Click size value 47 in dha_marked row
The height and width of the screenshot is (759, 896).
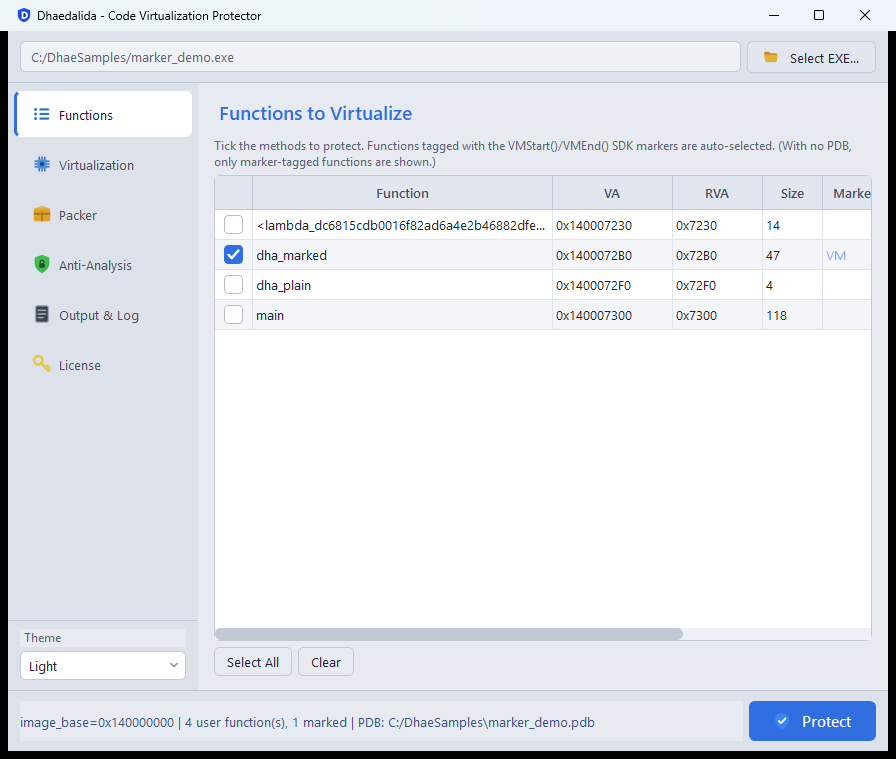[773, 255]
